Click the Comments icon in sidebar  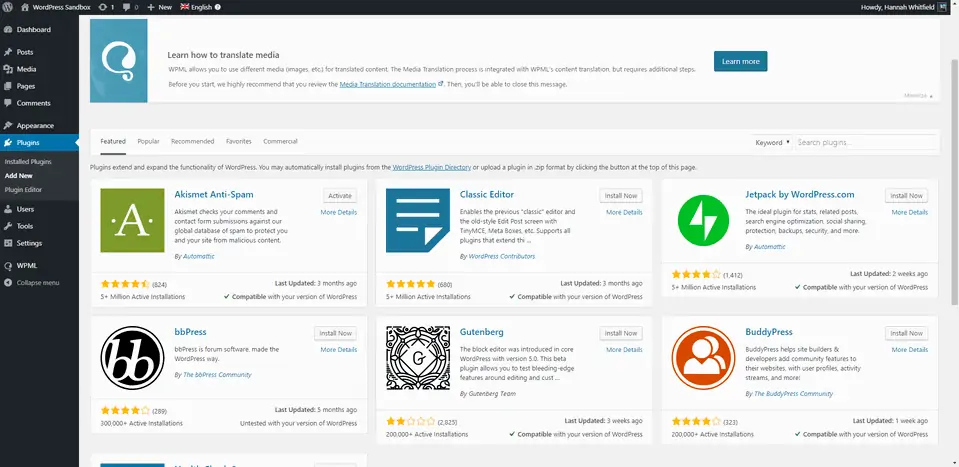coord(8,103)
